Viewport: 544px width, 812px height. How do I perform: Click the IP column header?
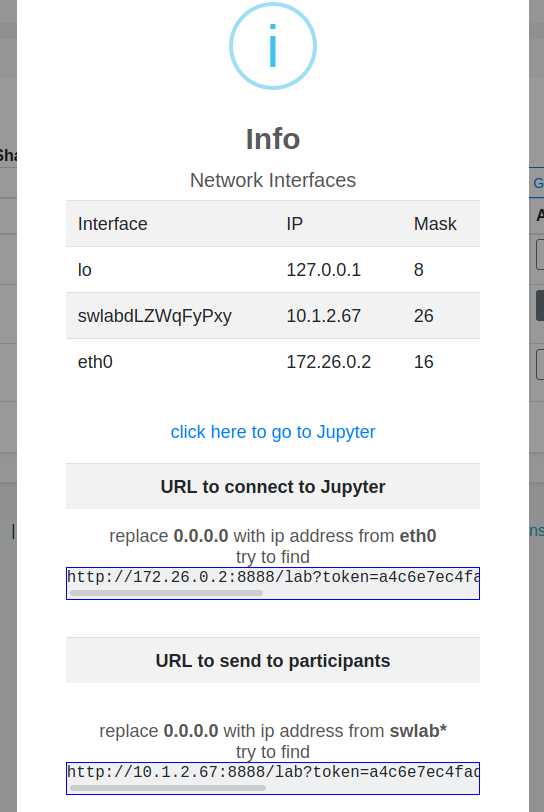click(x=294, y=224)
